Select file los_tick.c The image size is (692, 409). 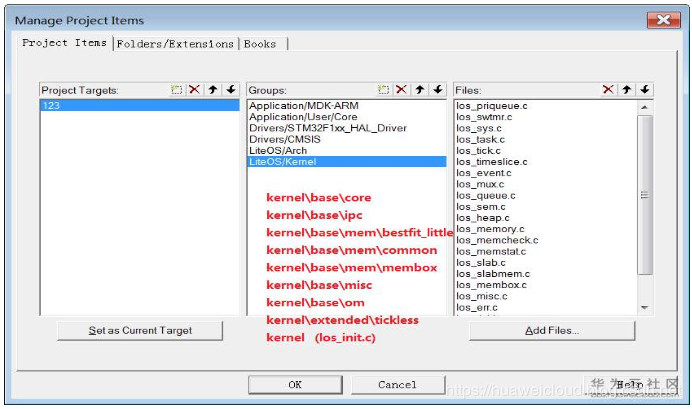tap(478, 151)
